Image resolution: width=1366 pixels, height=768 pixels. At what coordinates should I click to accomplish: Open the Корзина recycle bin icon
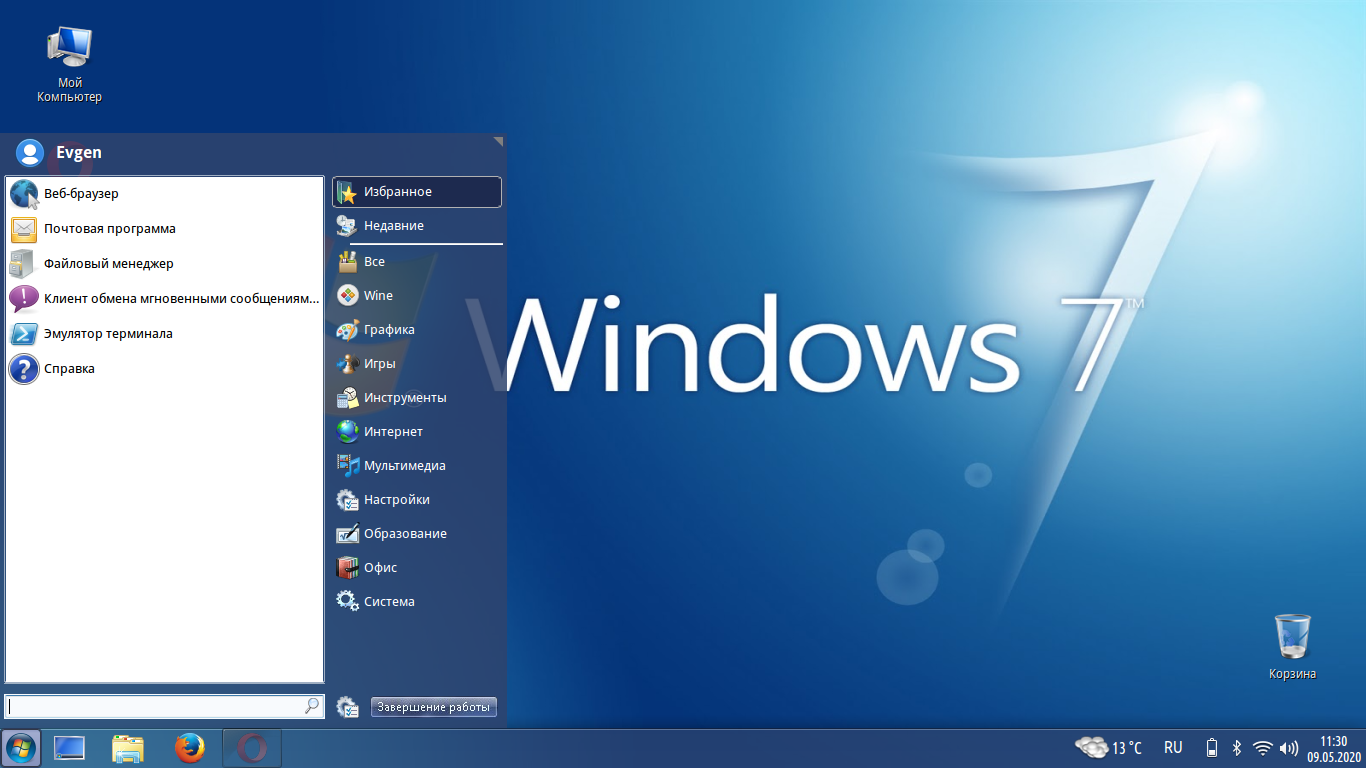1292,647
